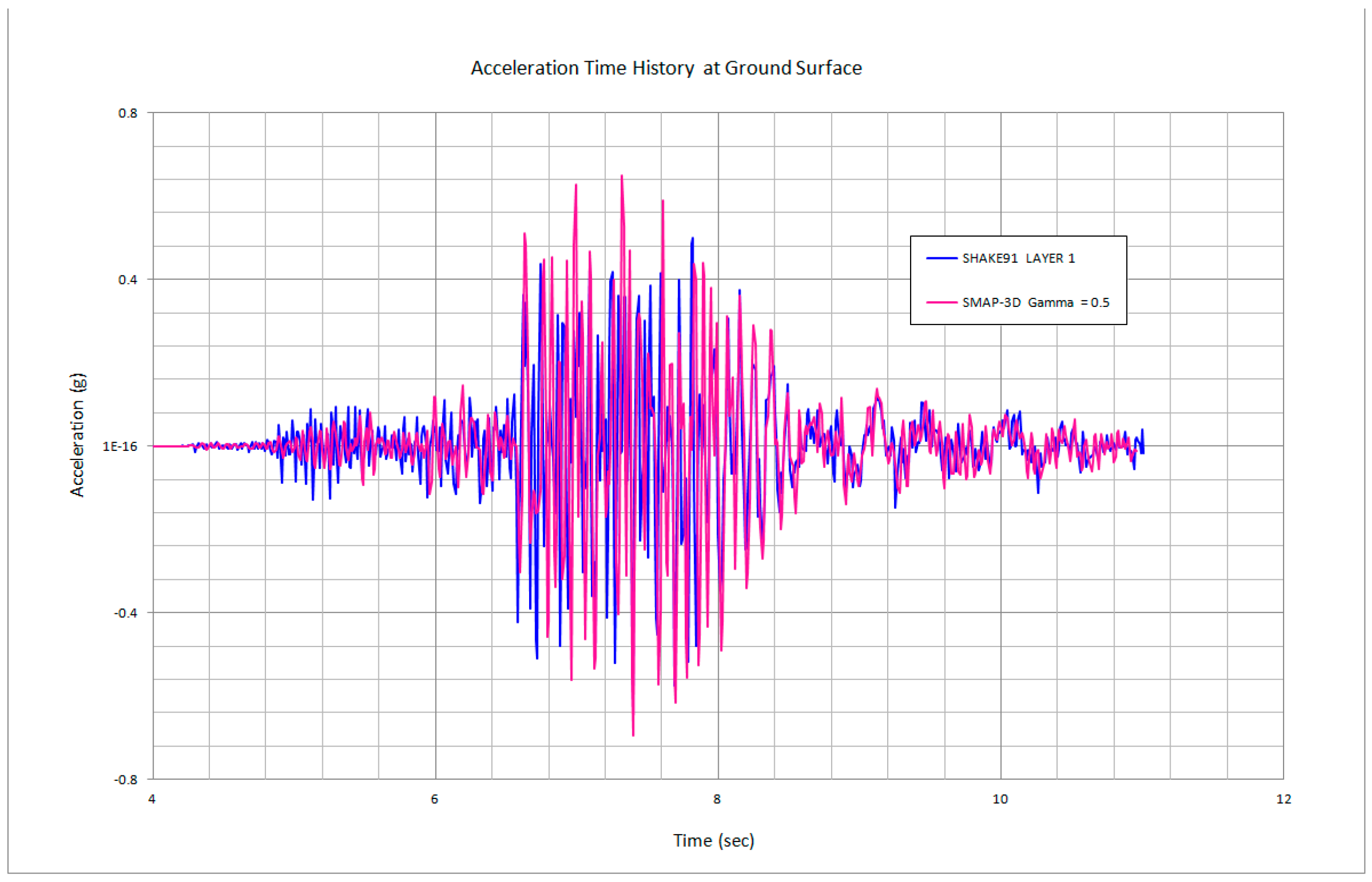1372x882 pixels.
Task: Select the pink SMAP-3D Gamma legend line
Action: point(941,302)
